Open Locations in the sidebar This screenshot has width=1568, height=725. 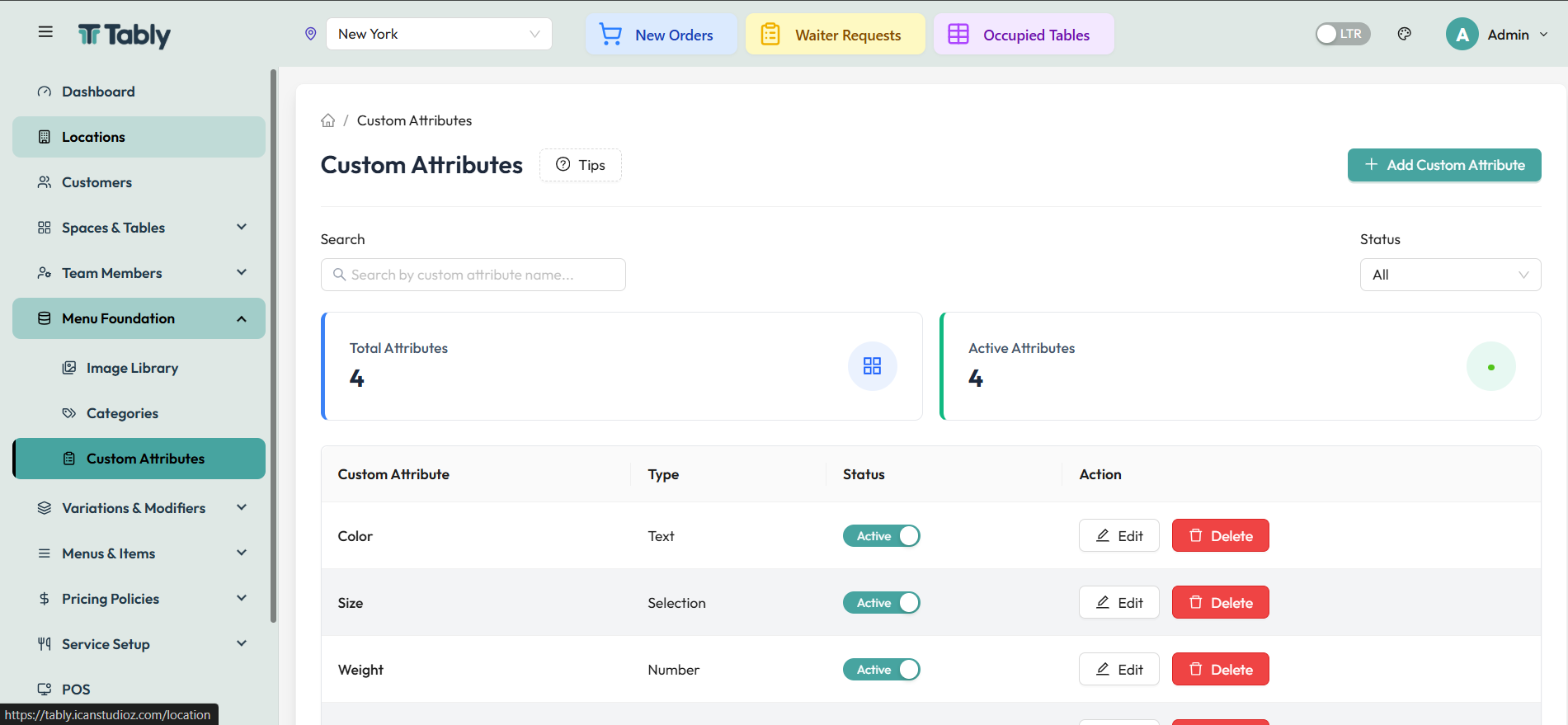[x=139, y=137]
